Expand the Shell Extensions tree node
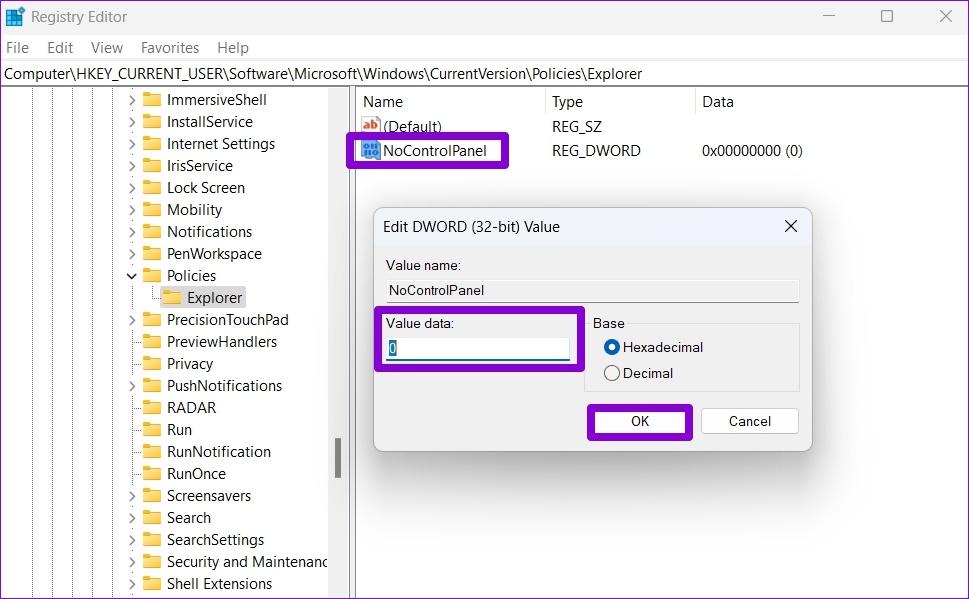The width and height of the screenshot is (969, 599). pyautogui.click(x=132, y=584)
